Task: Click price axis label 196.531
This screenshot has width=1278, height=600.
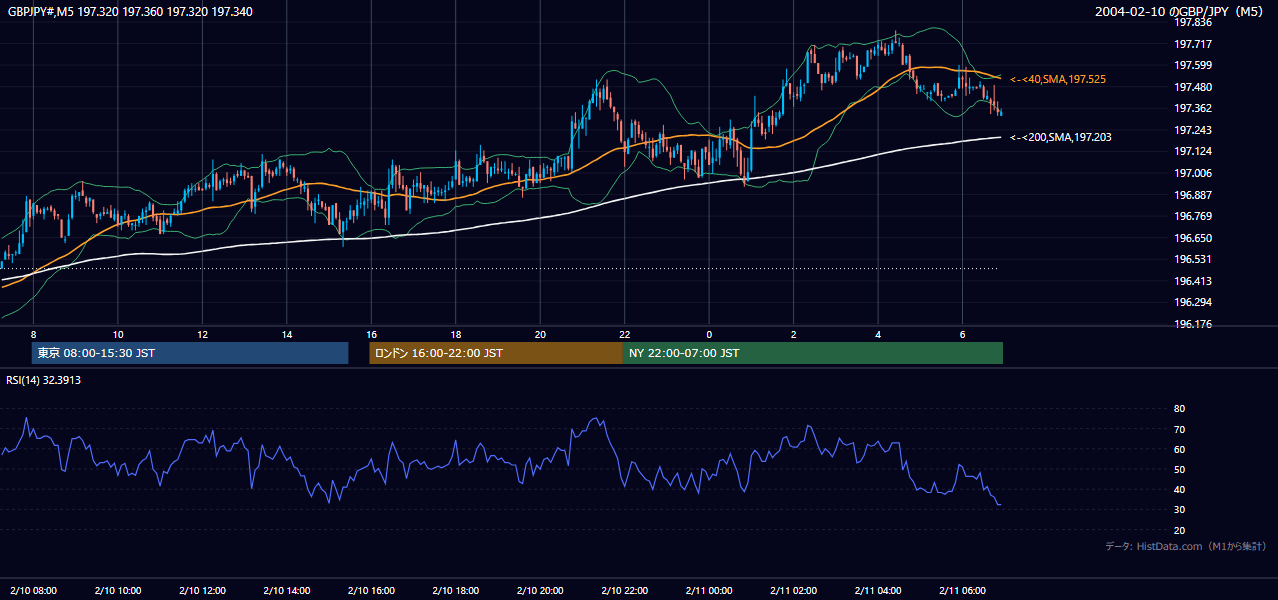Action: 1192,259
